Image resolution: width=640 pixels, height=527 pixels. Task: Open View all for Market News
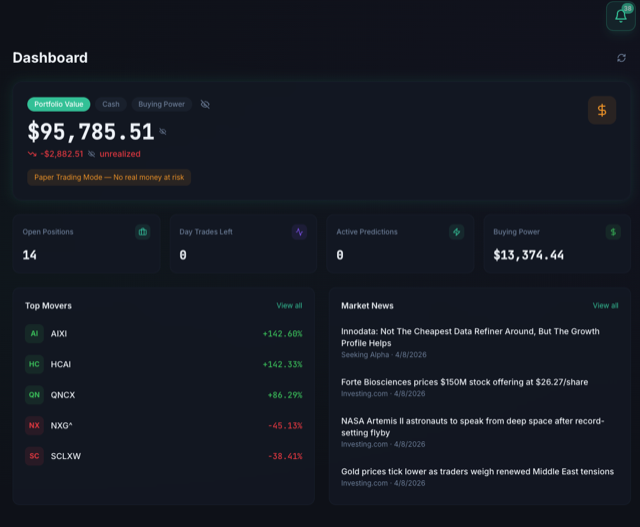click(605, 305)
